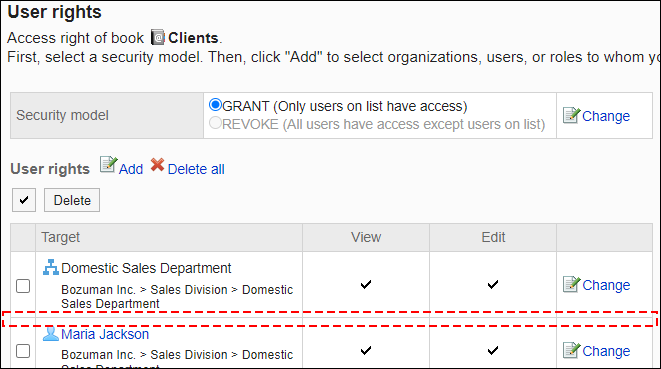The image size is (661, 369).
Task: Select the GRANT security model radio button
Action: tap(215, 105)
